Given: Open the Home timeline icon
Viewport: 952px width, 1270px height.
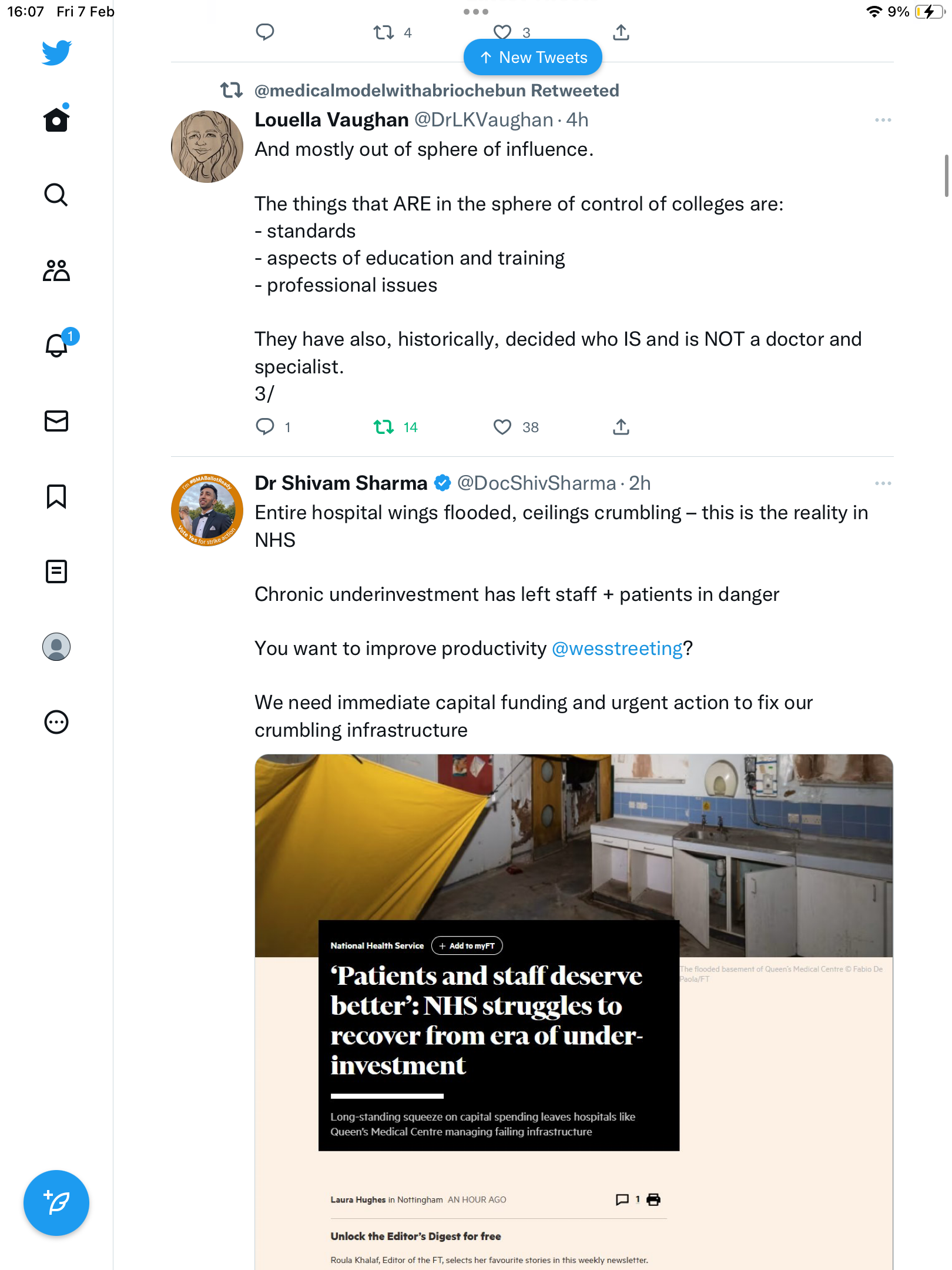Looking at the screenshot, I should point(56,119).
